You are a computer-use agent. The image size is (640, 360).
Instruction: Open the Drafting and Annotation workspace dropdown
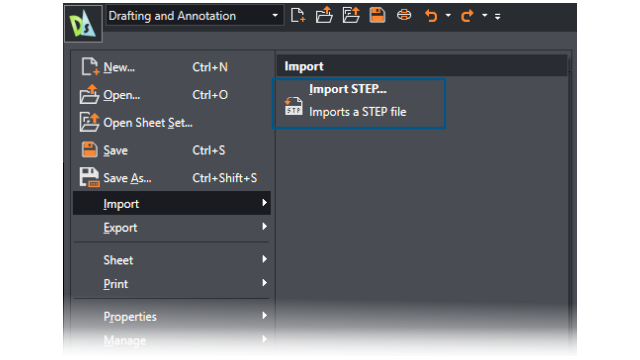pyautogui.click(x=195, y=16)
